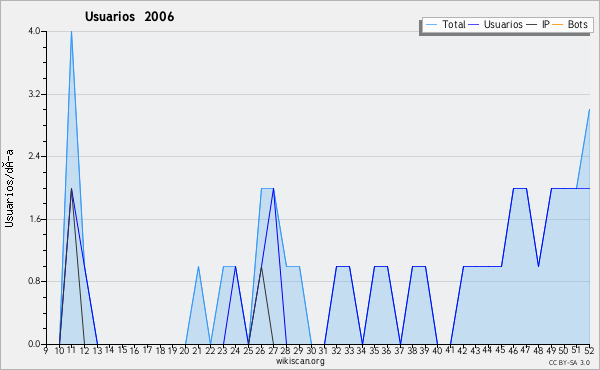Click the Usuarios peak at week 27
The image size is (600, 370).
(273, 189)
